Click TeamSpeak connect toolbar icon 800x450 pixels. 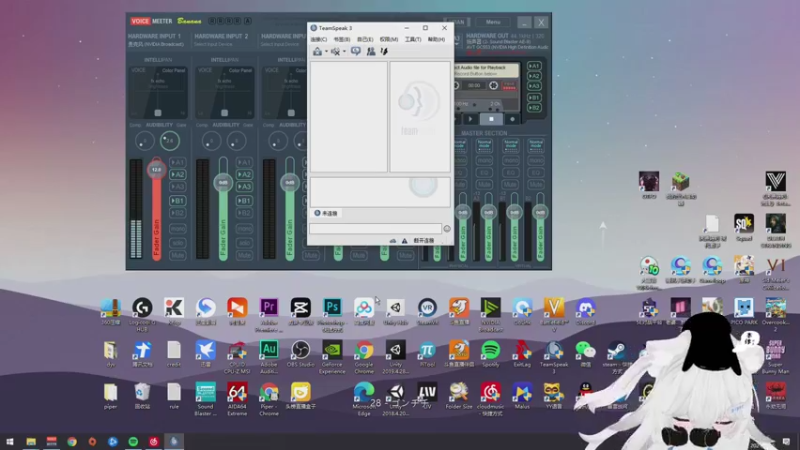[x=317, y=52]
